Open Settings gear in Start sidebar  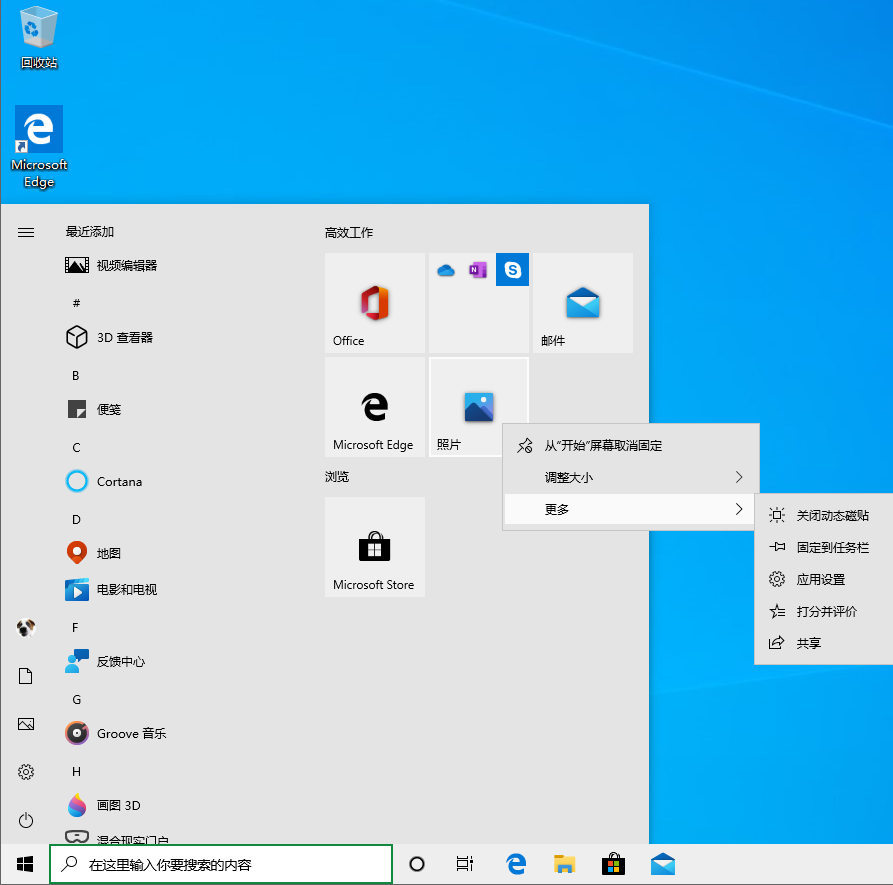click(x=26, y=772)
